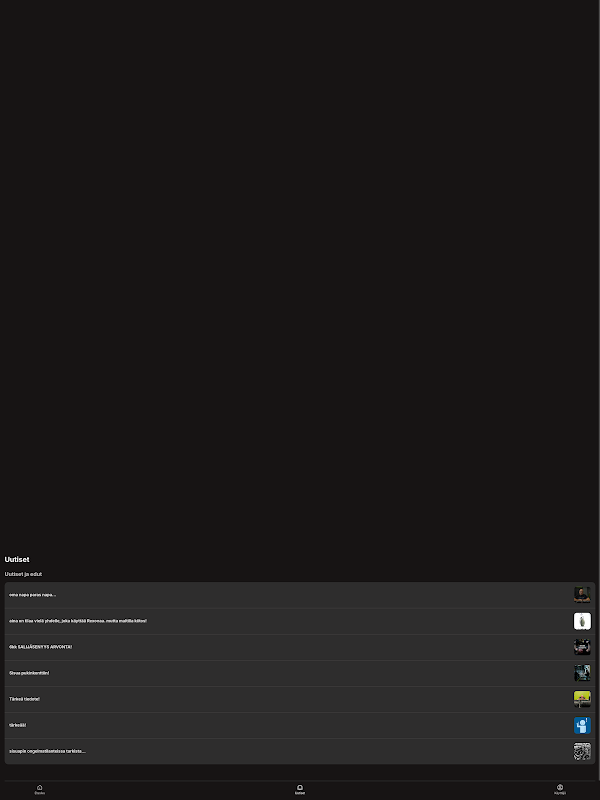Image resolution: width=600 pixels, height=800 pixels.
Task: Open the long second news item text
Action: pyautogui.click(x=300, y=621)
